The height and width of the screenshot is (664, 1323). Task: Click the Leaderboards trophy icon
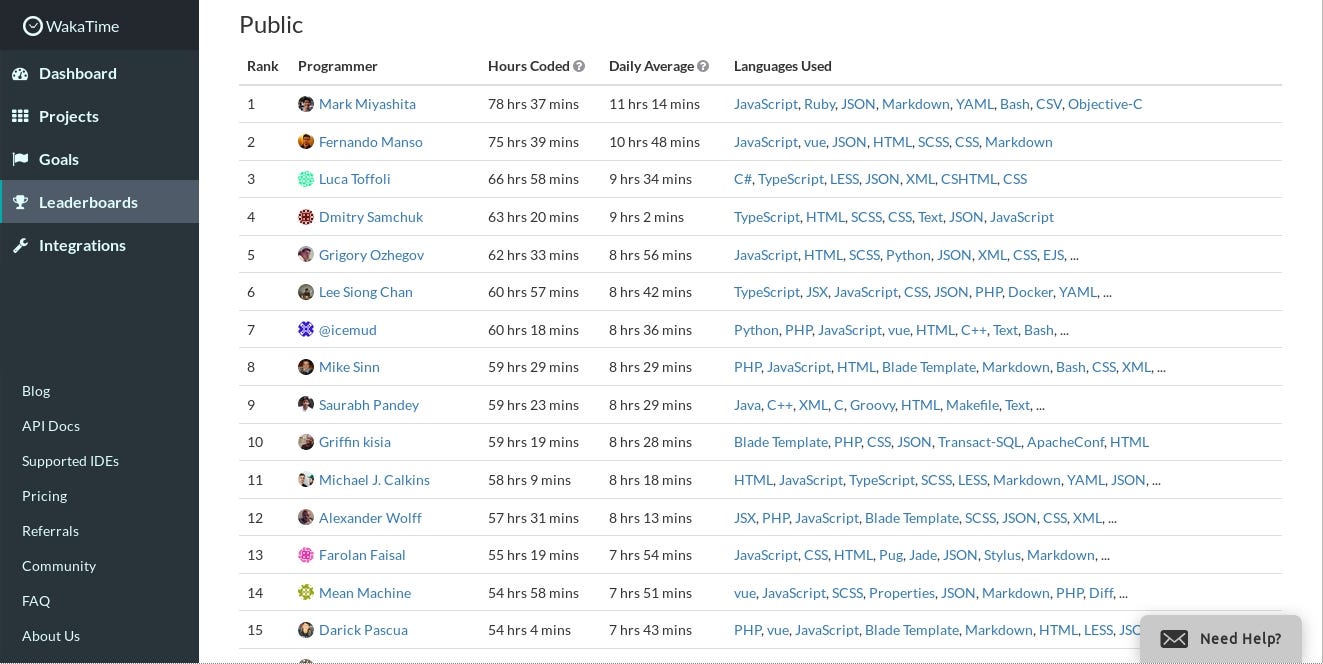20,202
